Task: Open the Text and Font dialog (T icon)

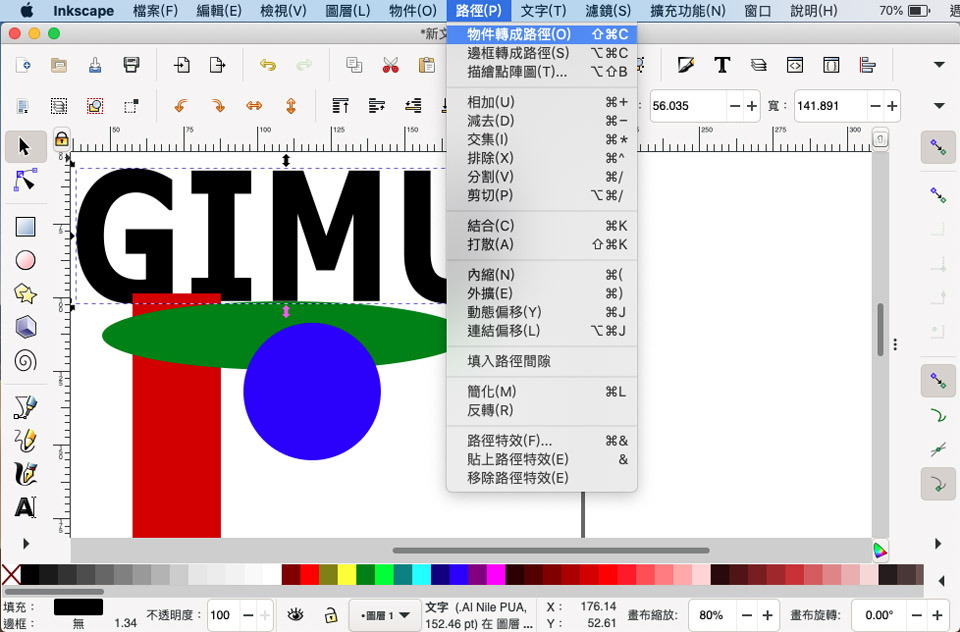Action: [x=722, y=65]
